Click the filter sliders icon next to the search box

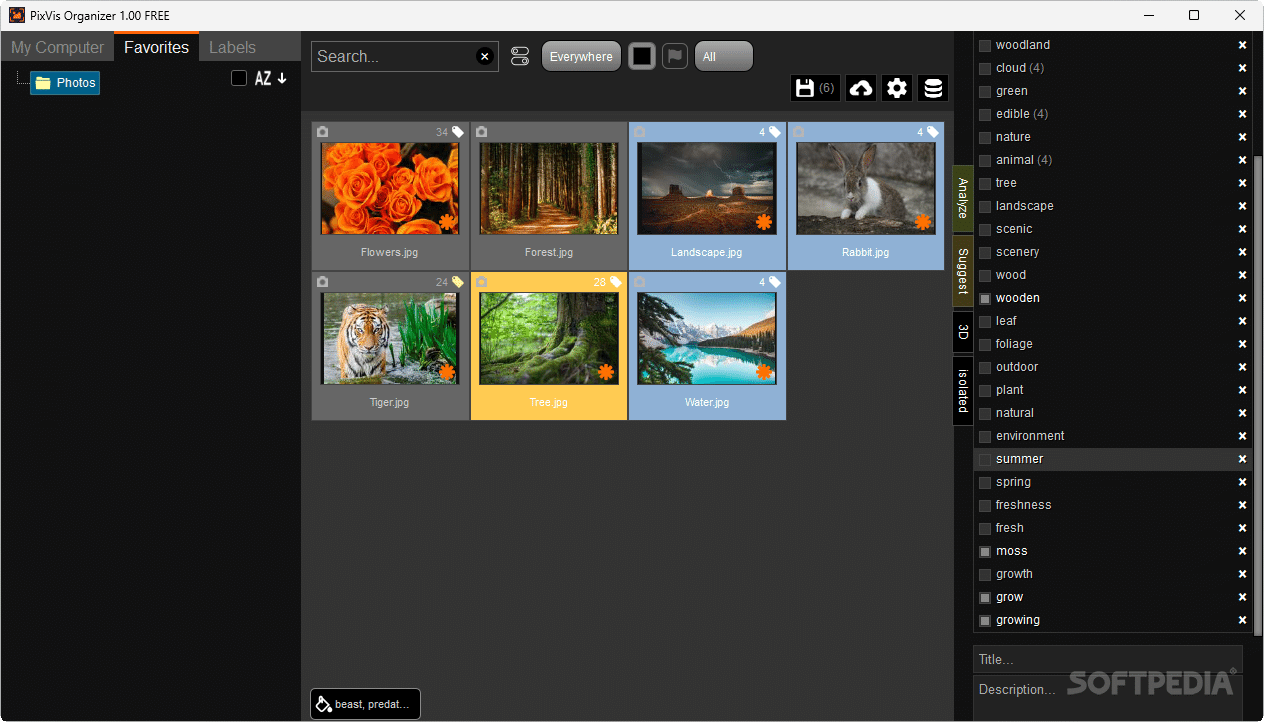click(x=520, y=56)
